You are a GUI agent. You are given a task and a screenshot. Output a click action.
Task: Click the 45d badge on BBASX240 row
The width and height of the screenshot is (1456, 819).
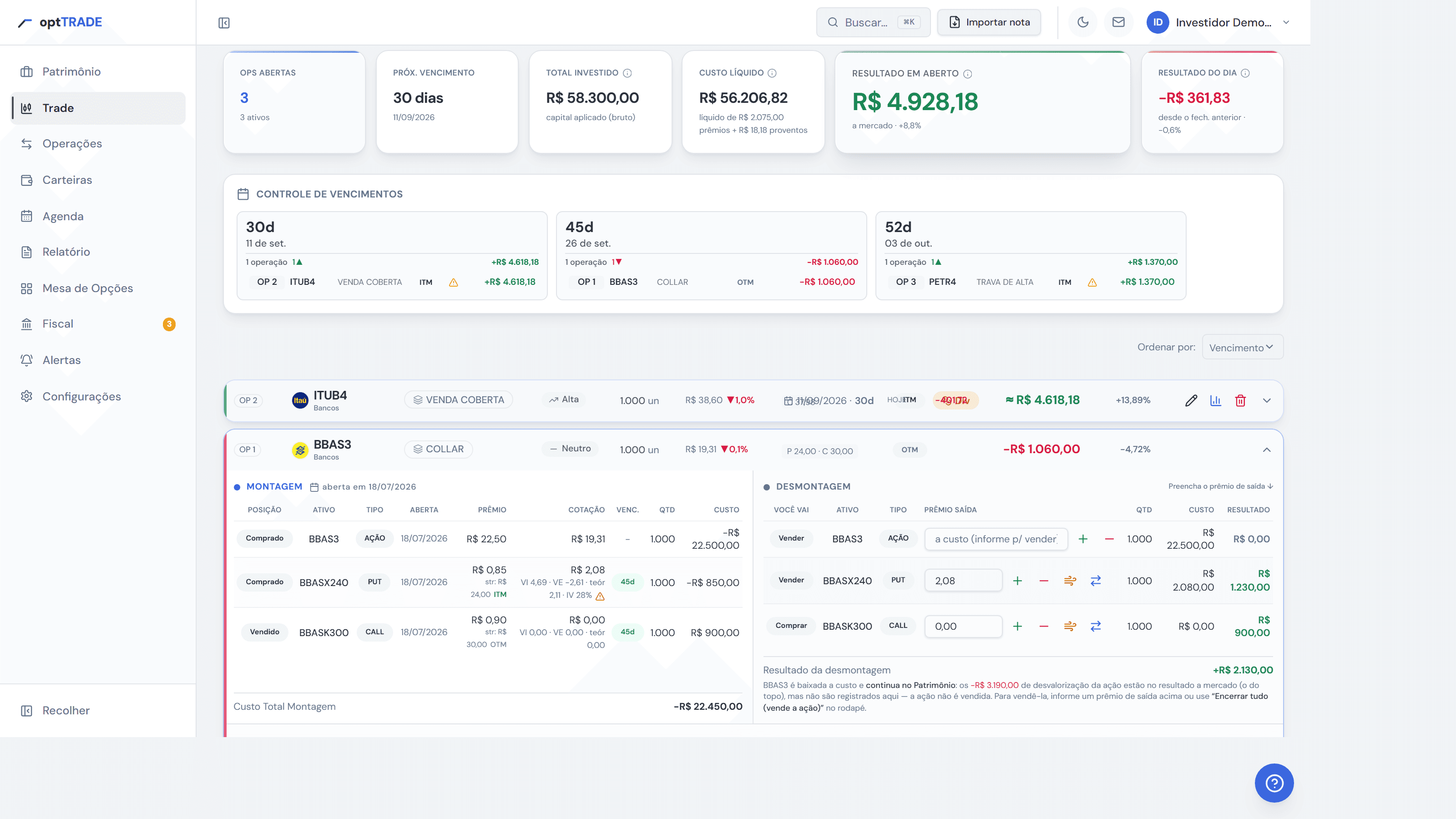627,581
